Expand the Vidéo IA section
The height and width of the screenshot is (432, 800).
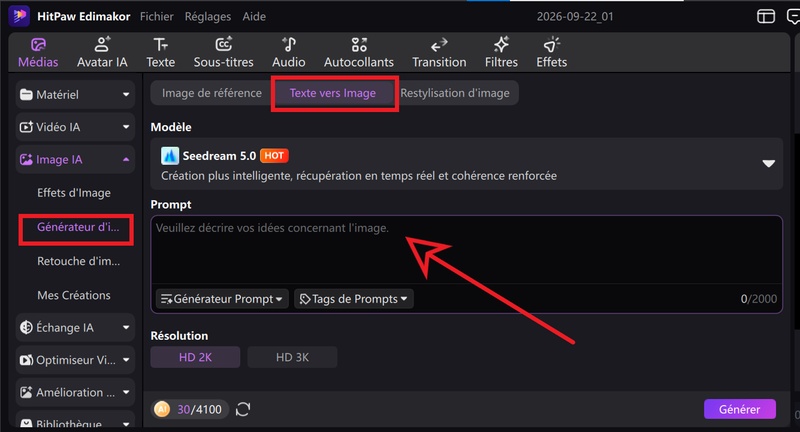point(75,127)
